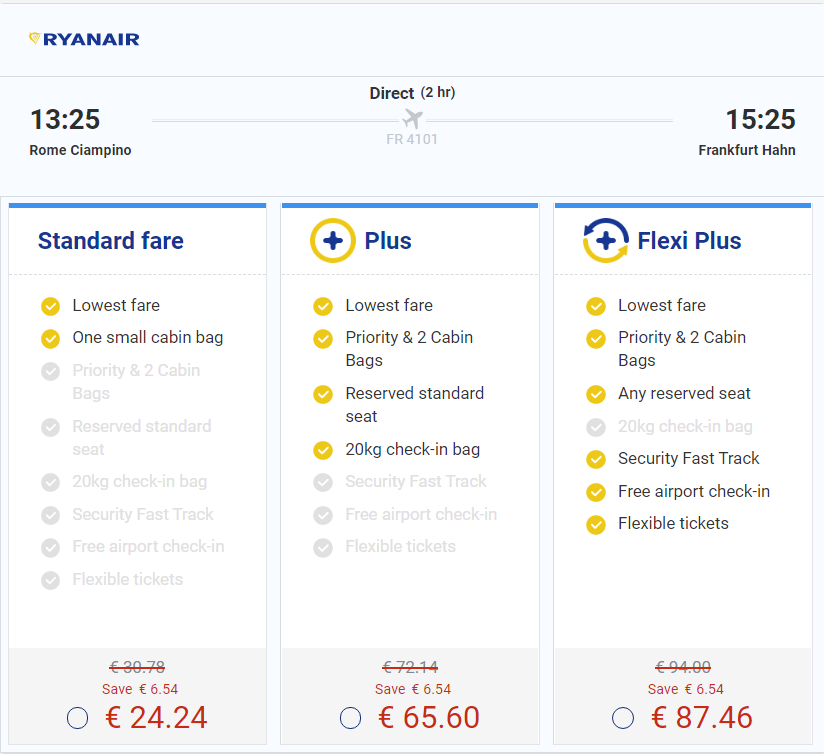Click the 'Standard fare' heading
The width and height of the screenshot is (824, 754).
click(111, 241)
